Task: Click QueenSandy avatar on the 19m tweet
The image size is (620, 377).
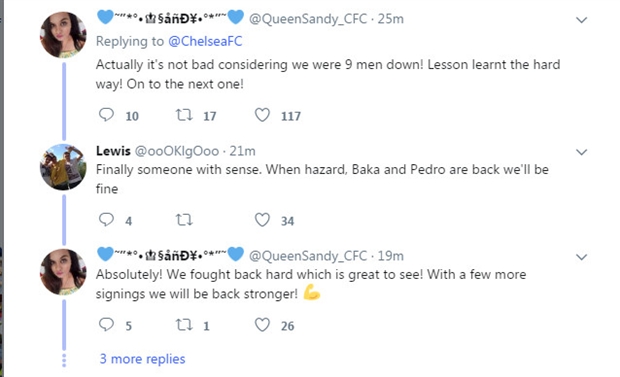Action: 63,272
